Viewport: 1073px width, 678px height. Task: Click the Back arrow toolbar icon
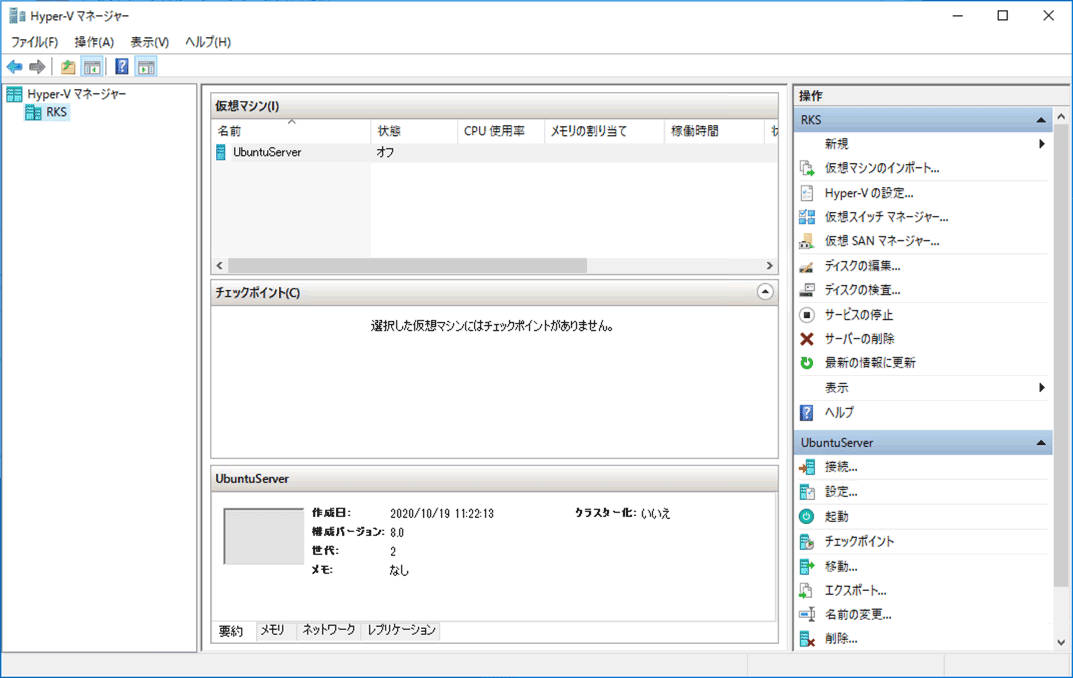tap(14, 66)
